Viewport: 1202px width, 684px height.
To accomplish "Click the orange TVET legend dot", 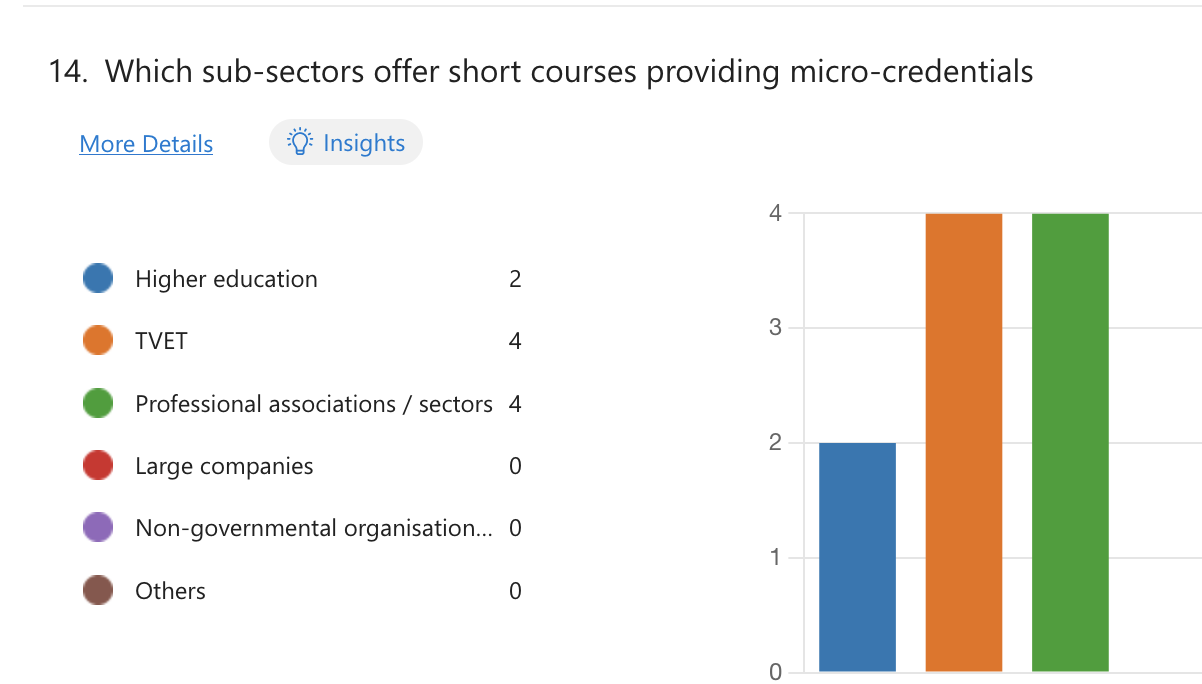I will click(98, 341).
